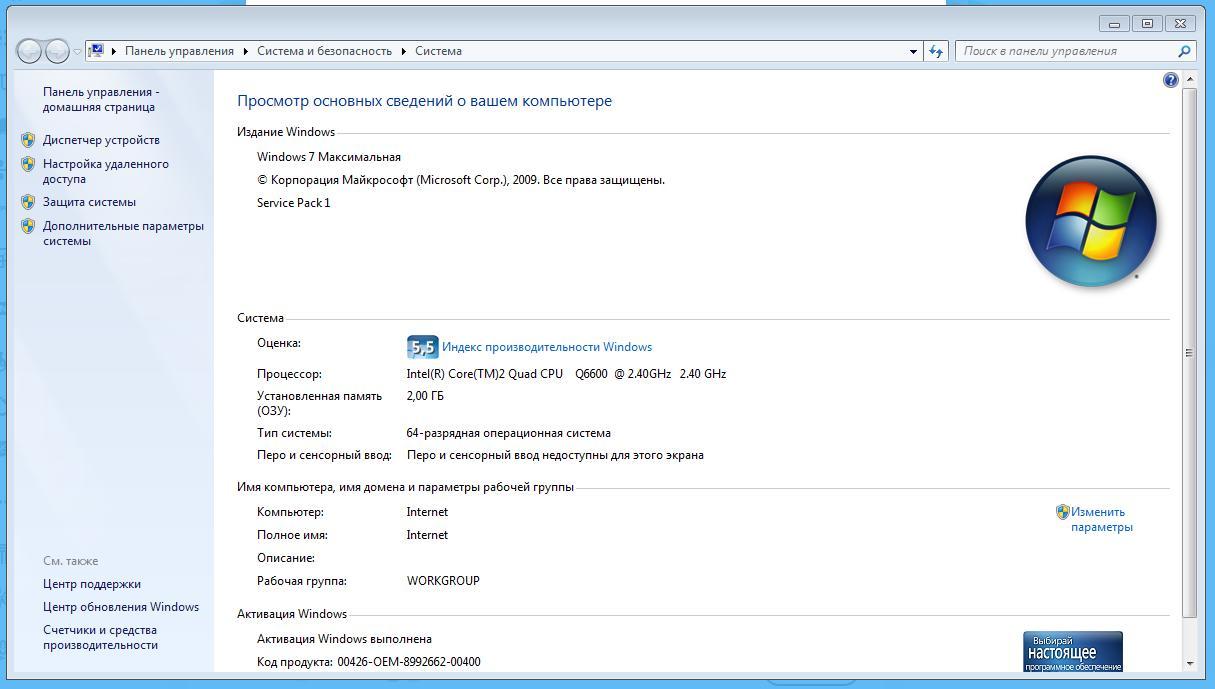Open the blue Help question mark icon
Viewport: 1215px width, 689px height.
(x=1171, y=80)
